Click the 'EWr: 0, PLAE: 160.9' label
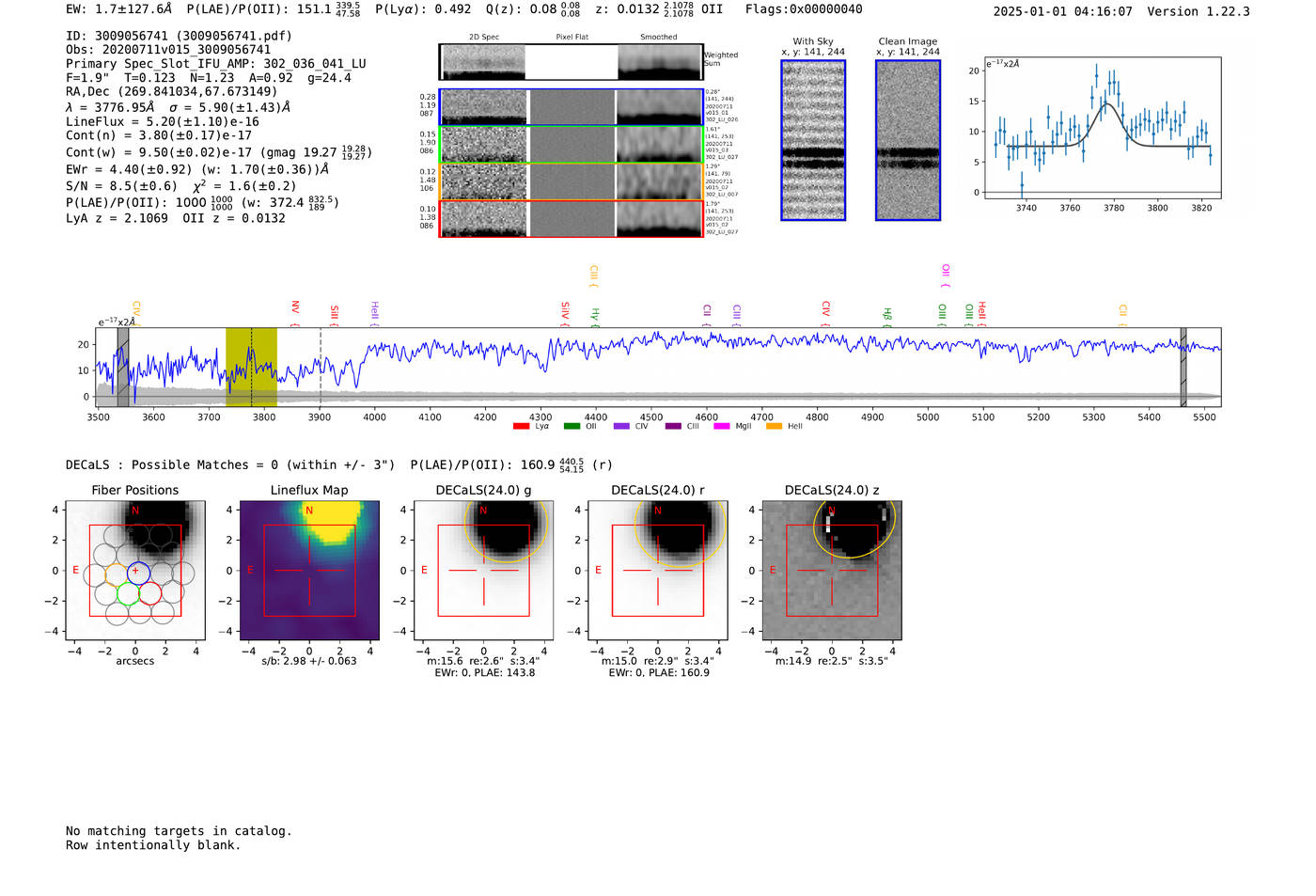 658,673
